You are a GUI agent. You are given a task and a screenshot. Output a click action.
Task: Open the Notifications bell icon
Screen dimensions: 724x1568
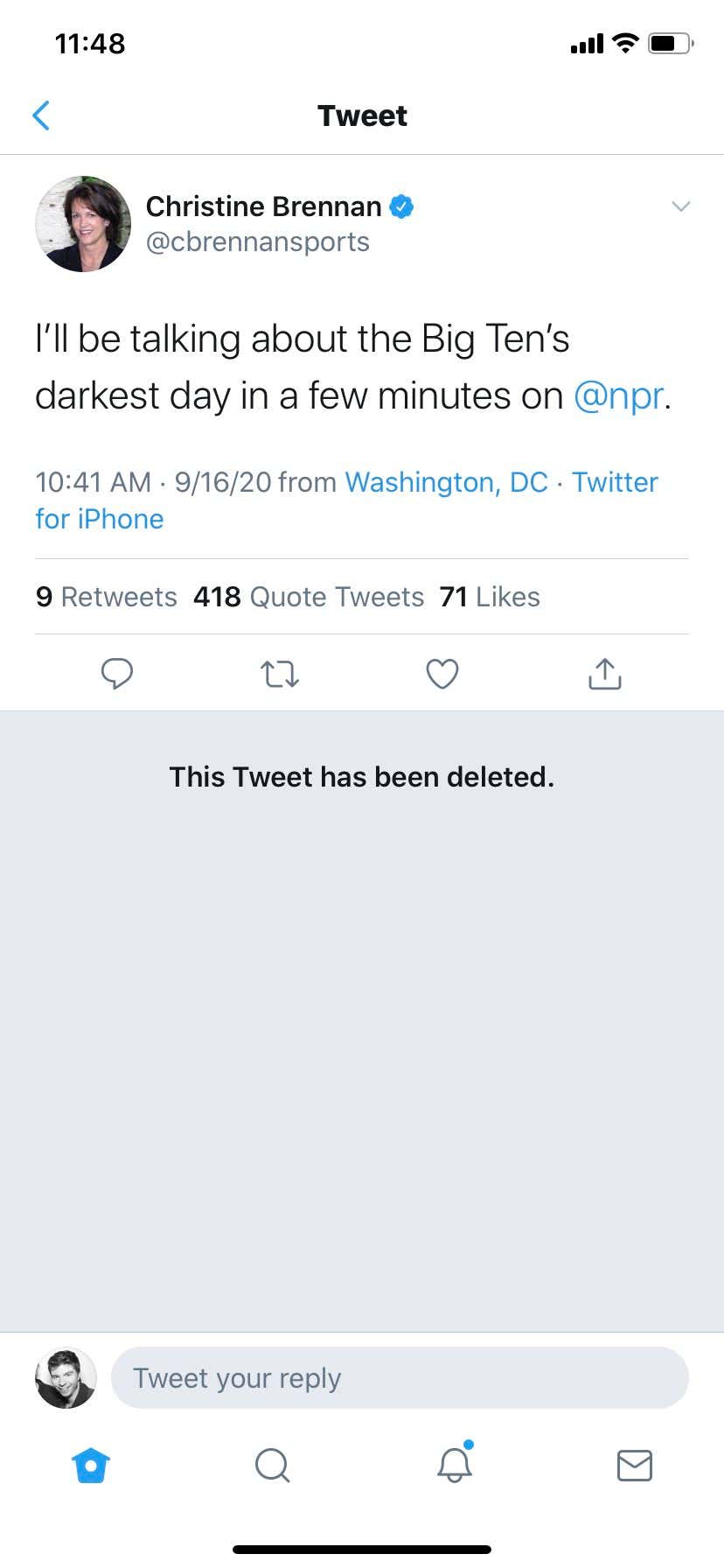[x=455, y=1463]
